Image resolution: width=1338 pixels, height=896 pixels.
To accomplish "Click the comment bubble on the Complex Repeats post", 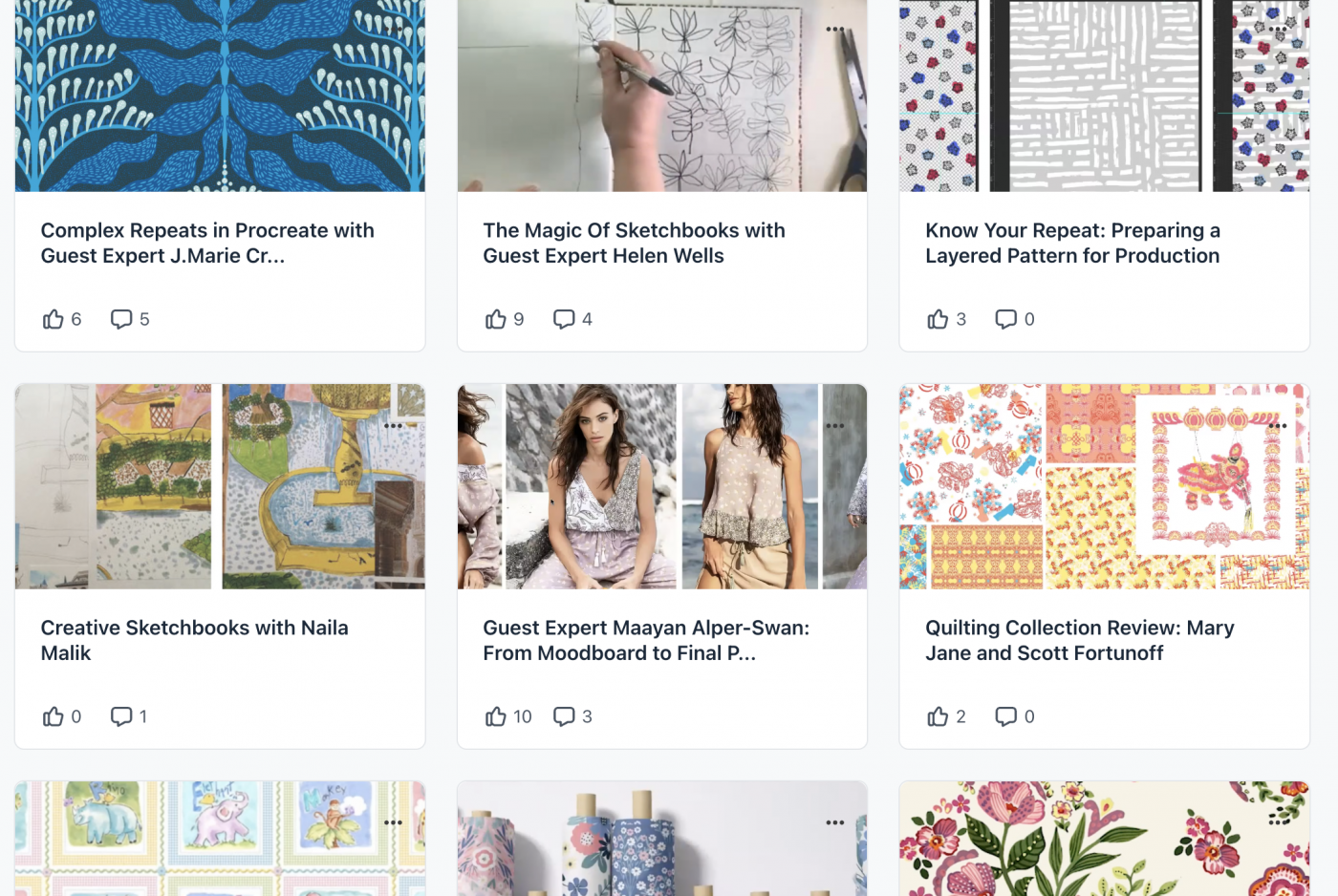I will click(121, 318).
